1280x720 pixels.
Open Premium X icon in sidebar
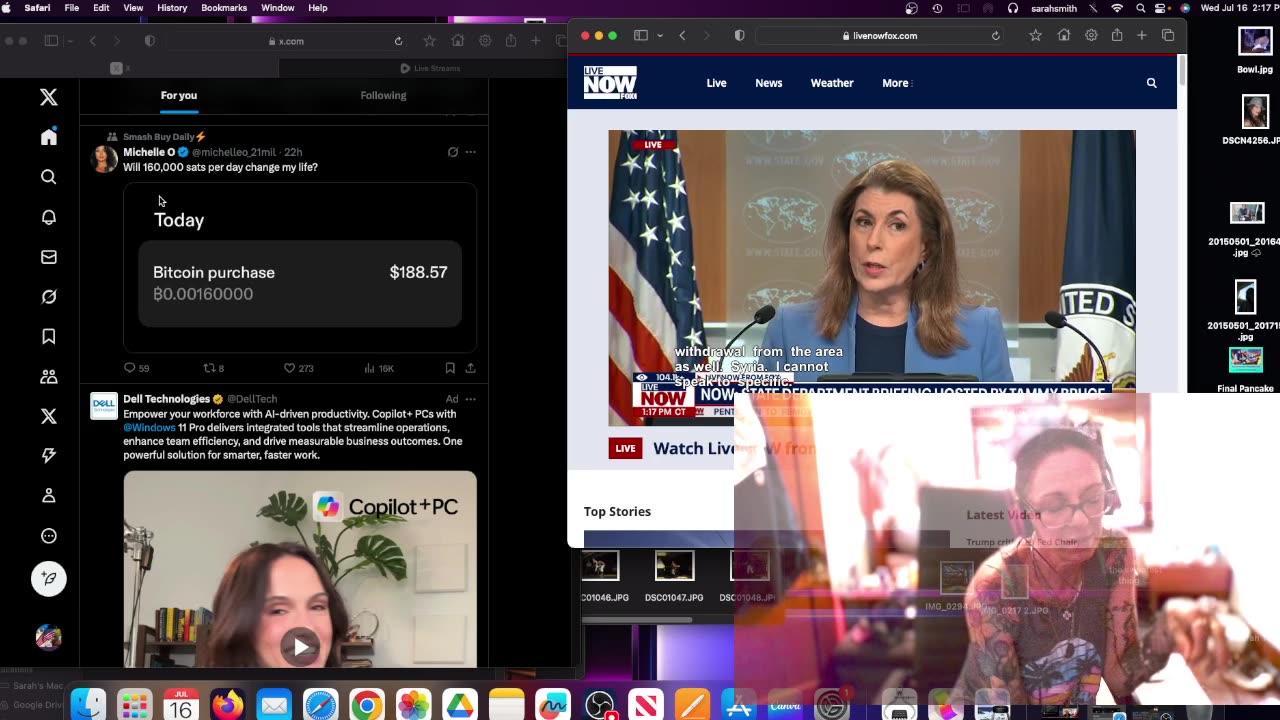pyautogui.click(x=48, y=416)
